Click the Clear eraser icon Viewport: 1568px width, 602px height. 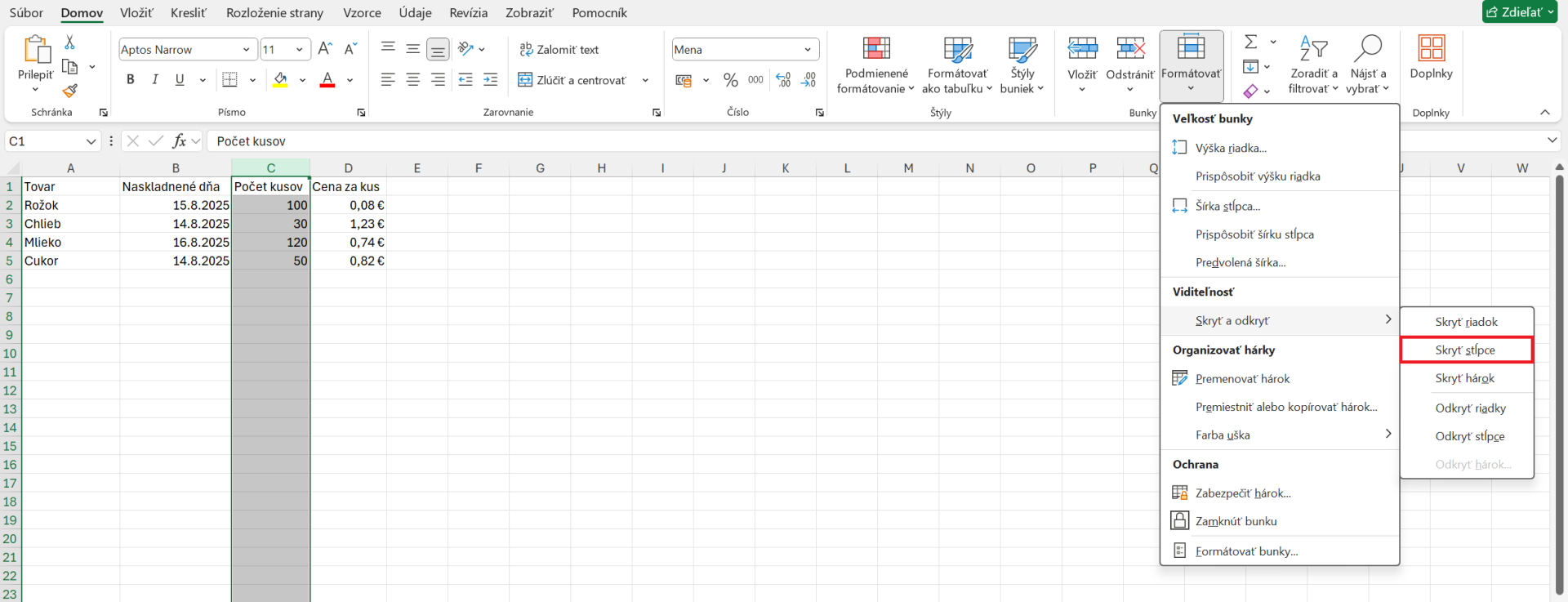pyautogui.click(x=1250, y=91)
